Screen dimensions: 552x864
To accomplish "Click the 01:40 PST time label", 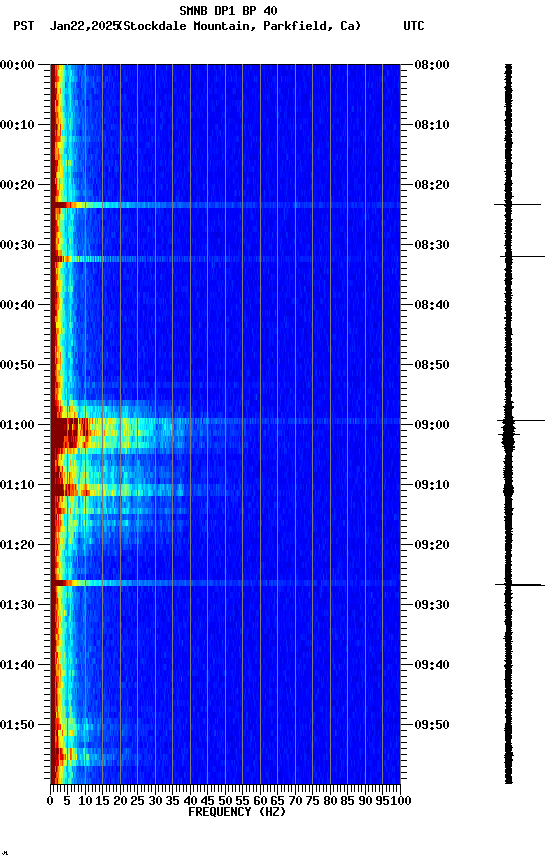I will [17, 666].
